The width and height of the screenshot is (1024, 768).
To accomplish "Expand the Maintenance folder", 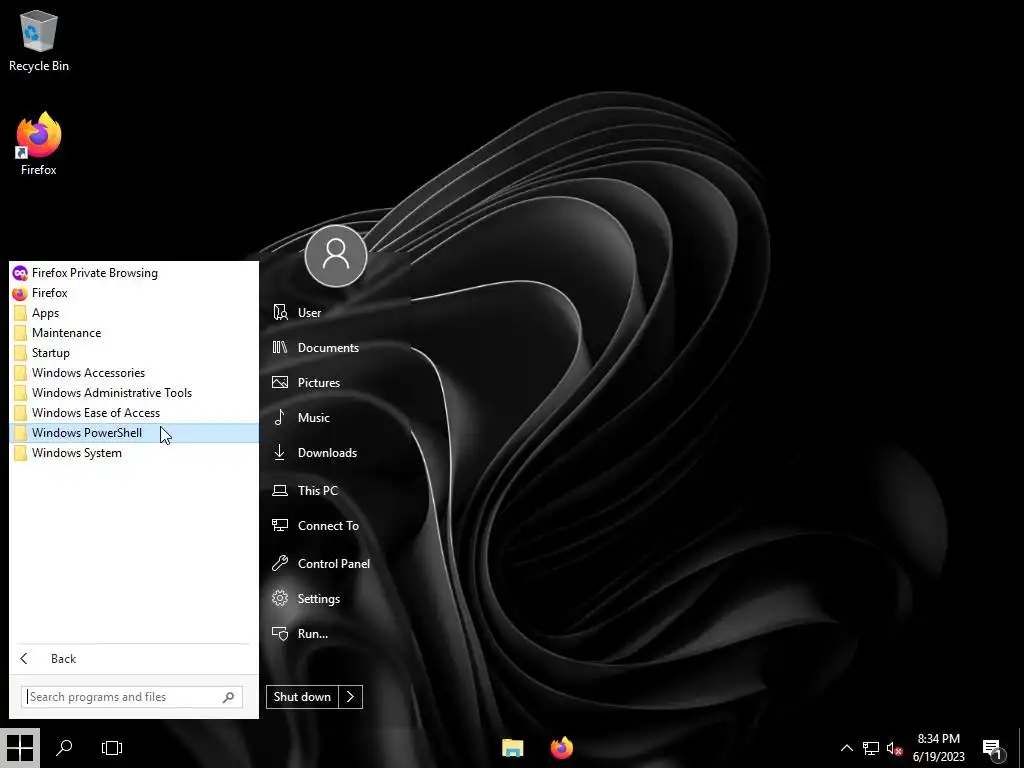I will [134, 333].
